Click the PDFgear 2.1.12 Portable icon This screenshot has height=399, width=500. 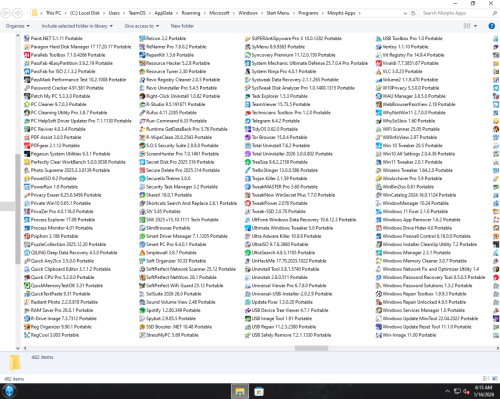coord(27,146)
